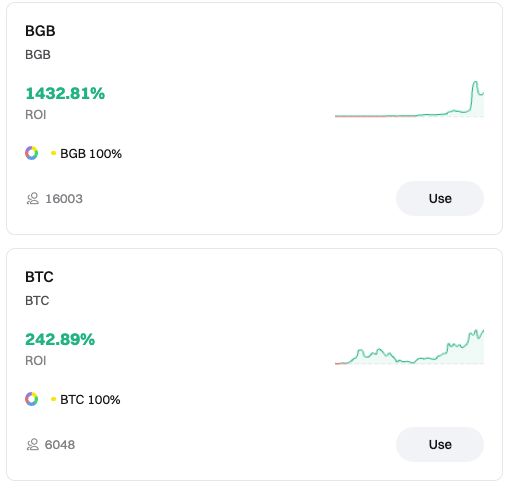The height and width of the screenshot is (484, 510).
Task: Click the ROI label under 242.89%
Action: pyautogui.click(x=36, y=360)
